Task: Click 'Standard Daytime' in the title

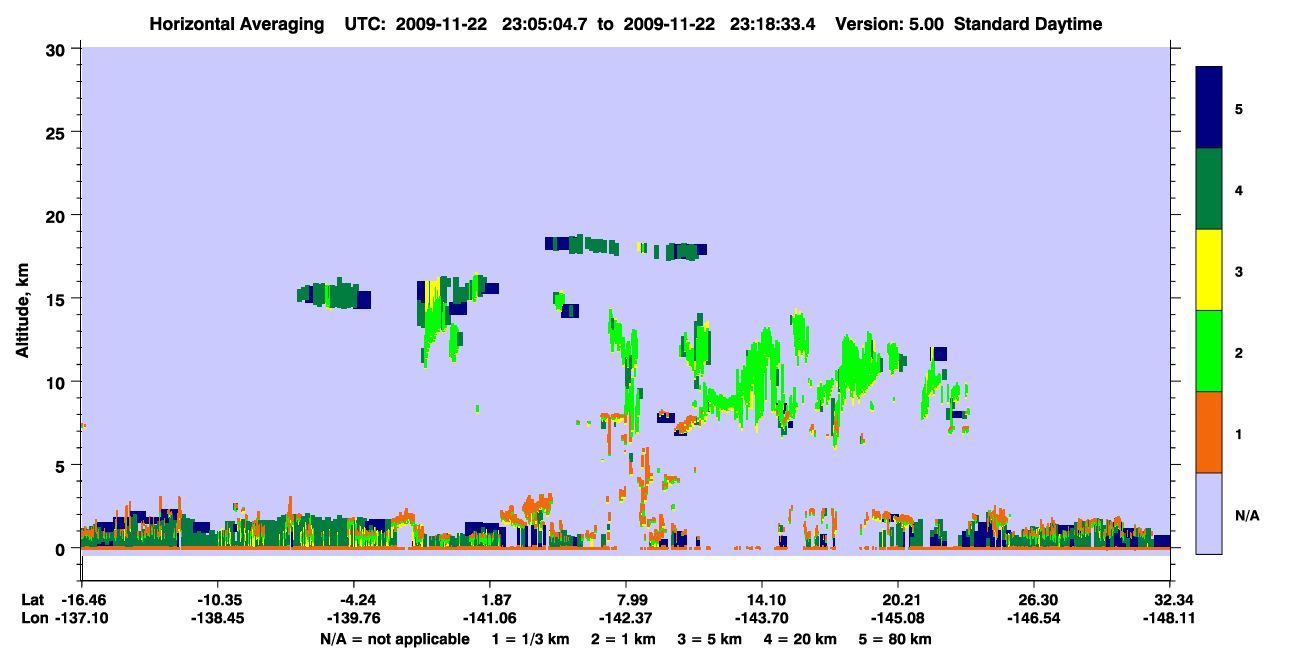Action: point(1028,24)
